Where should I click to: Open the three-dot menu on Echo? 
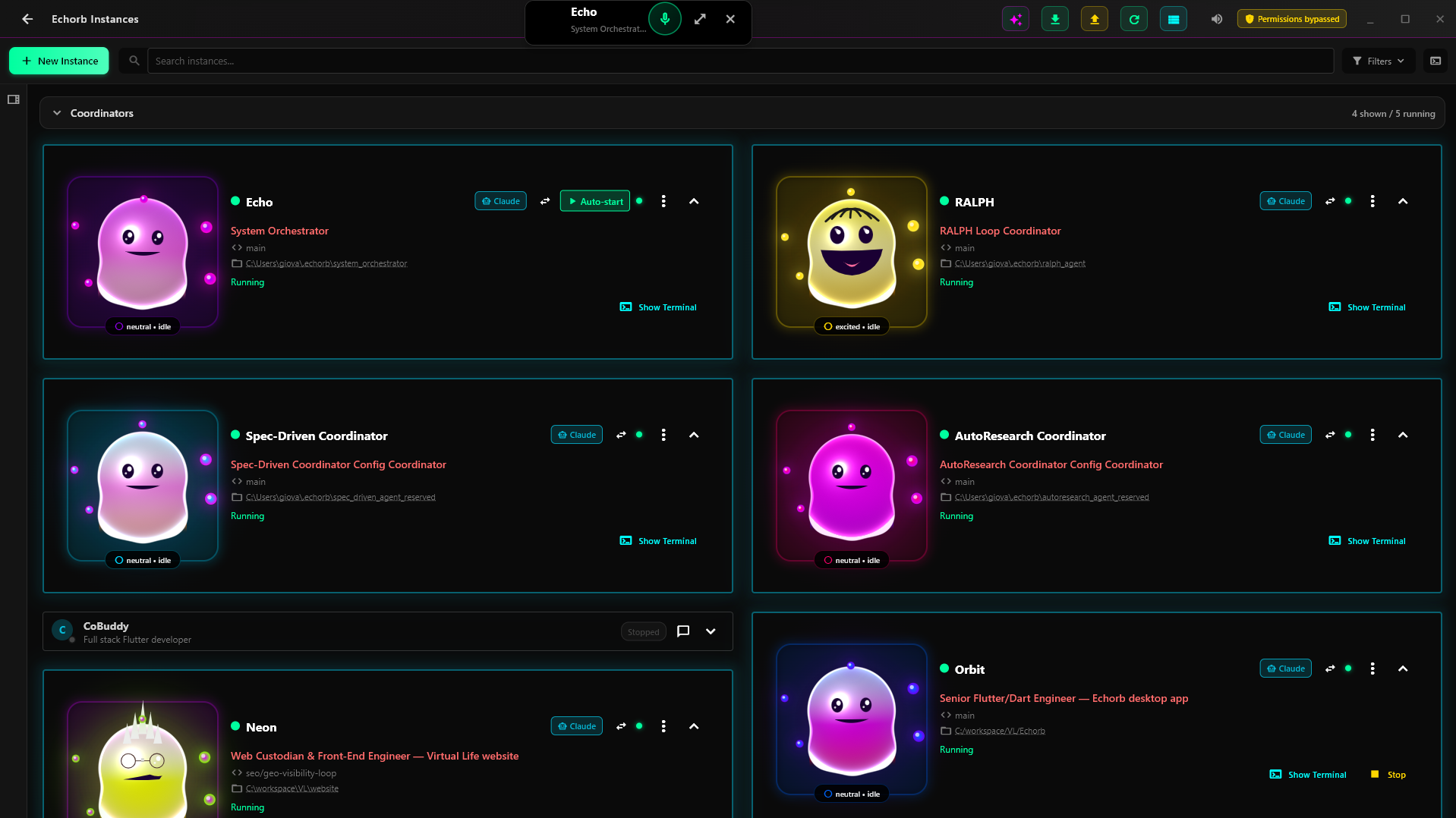663,201
